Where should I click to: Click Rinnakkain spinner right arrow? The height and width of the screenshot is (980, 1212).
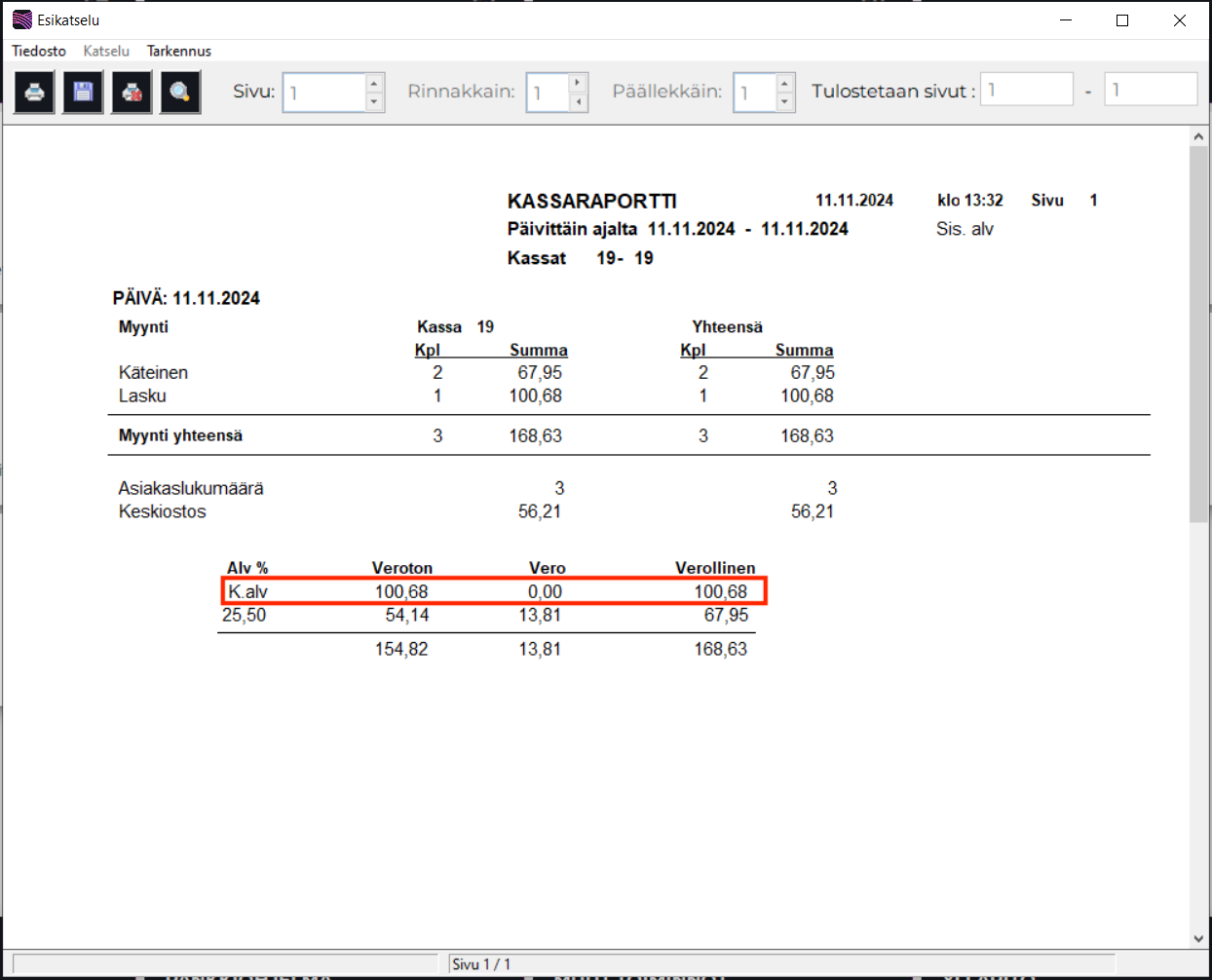578,83
